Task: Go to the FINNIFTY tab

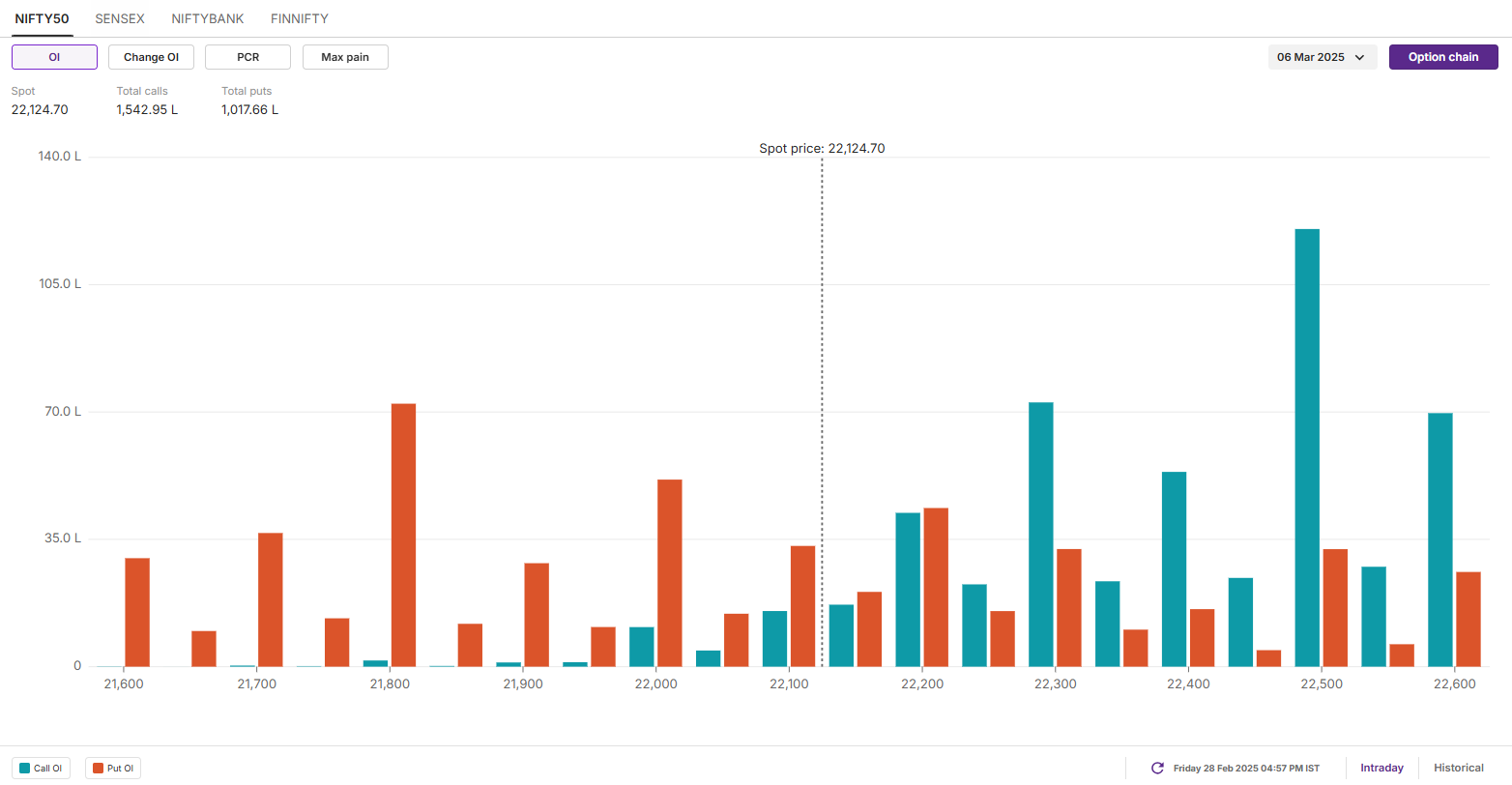Action: click(300, 18)
